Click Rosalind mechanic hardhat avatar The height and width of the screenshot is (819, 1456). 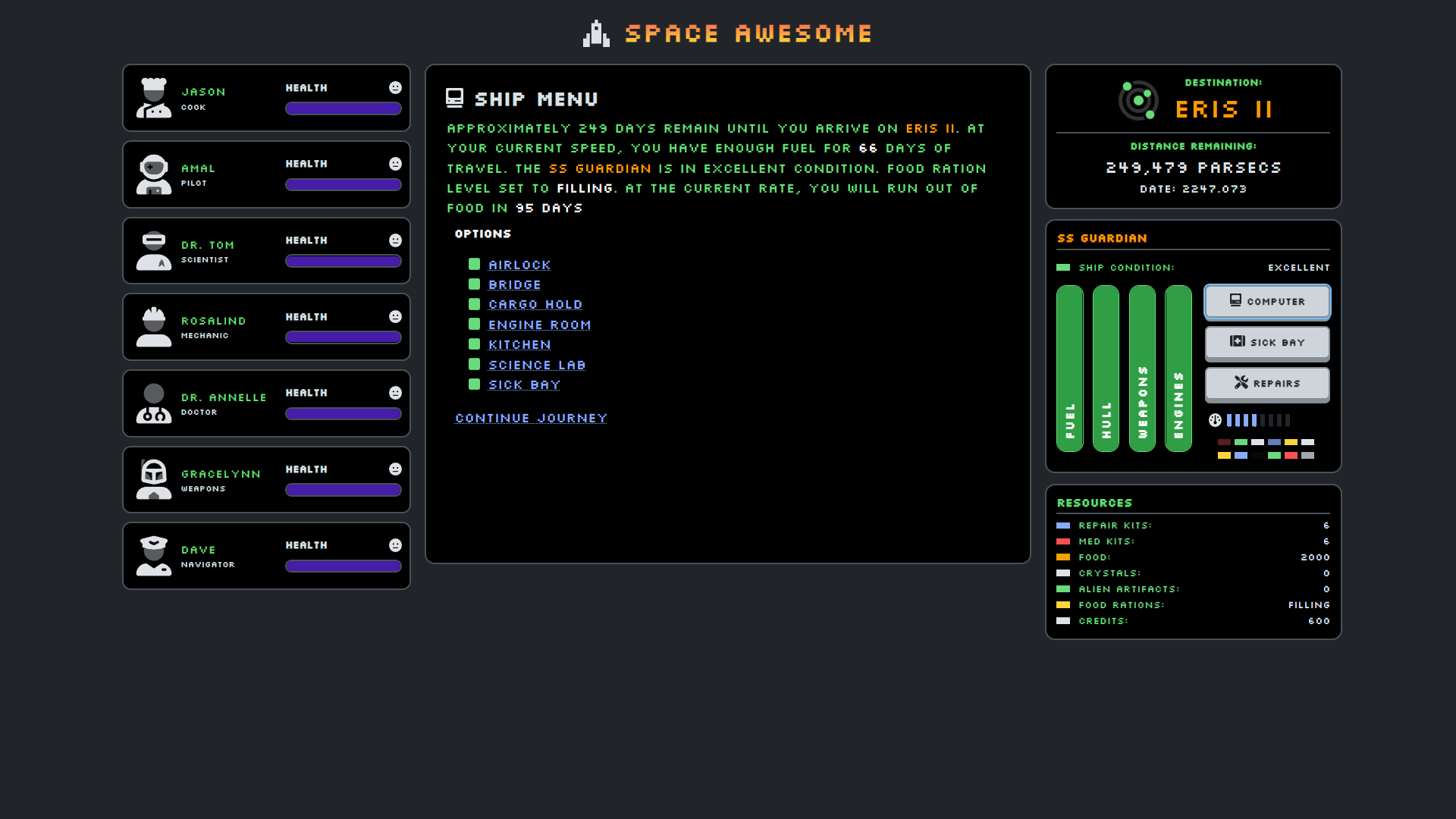(x=154, y=327)
